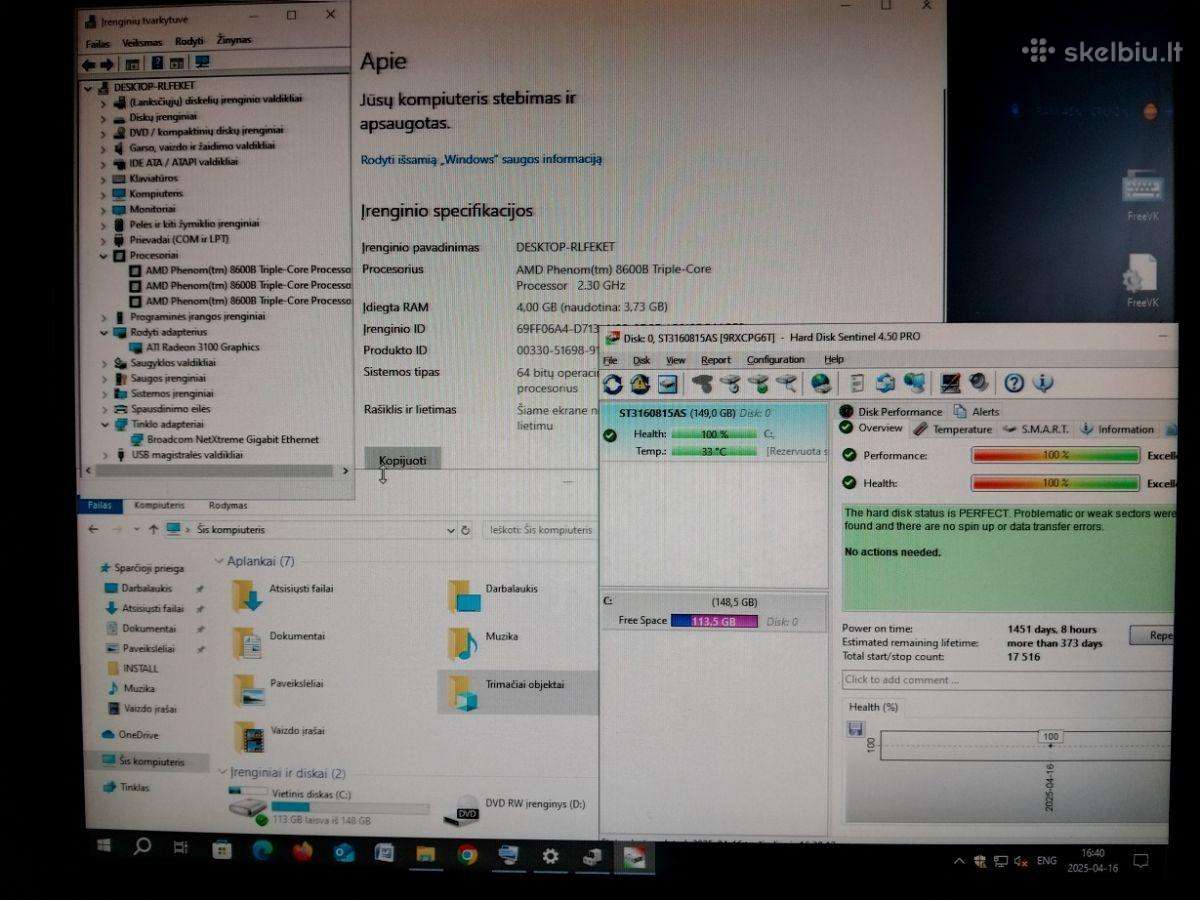Expand Diskų įrenginiai in Device Manager
This screenshot has width=1200, height=900.
(103, 117)
